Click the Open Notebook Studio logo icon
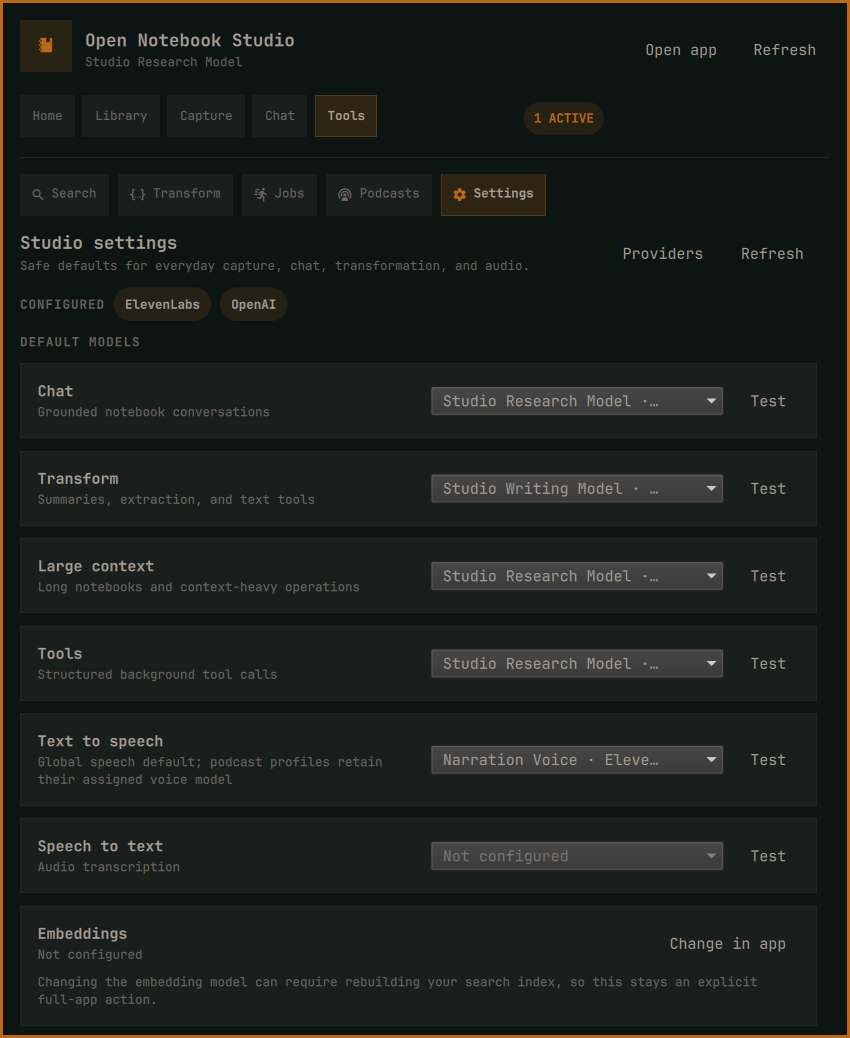This screenshot has width=850, height=1038. tap(46, 46)
